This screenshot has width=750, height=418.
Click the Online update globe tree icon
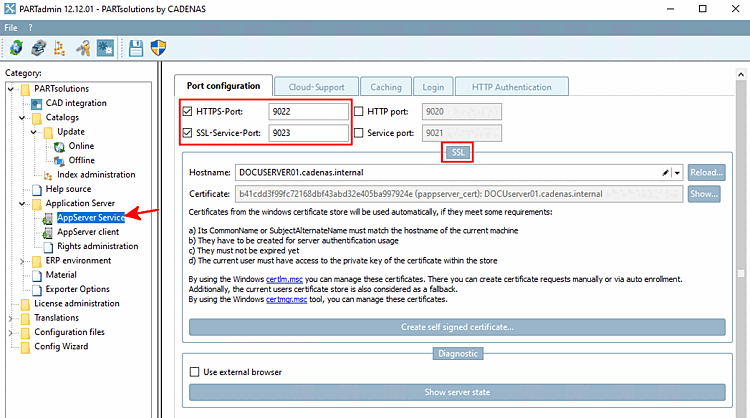pyautogui.click(x=60, y=146)
